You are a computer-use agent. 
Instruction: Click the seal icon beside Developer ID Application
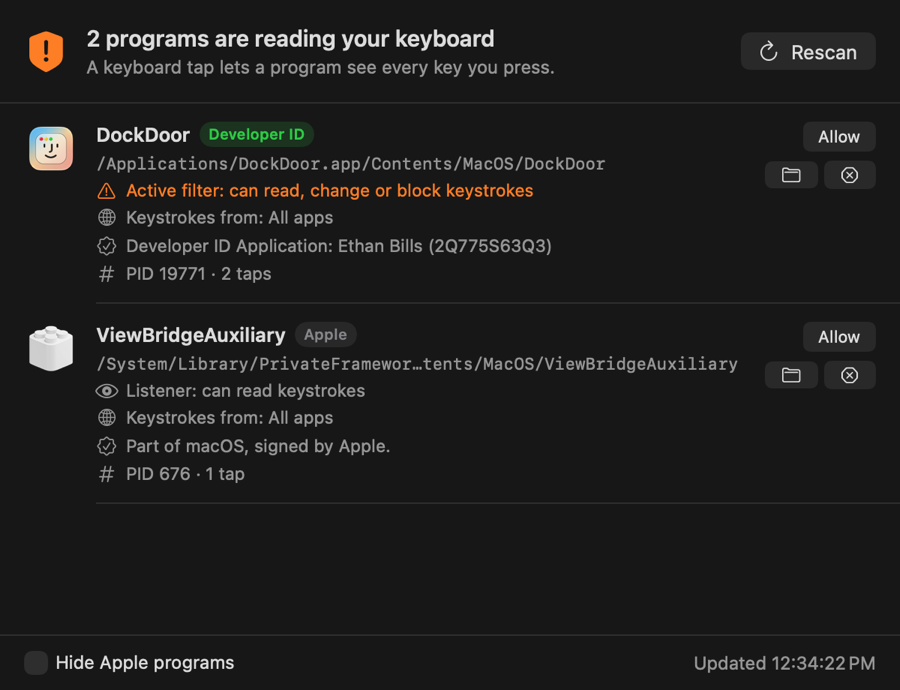(x=107, y=246)
